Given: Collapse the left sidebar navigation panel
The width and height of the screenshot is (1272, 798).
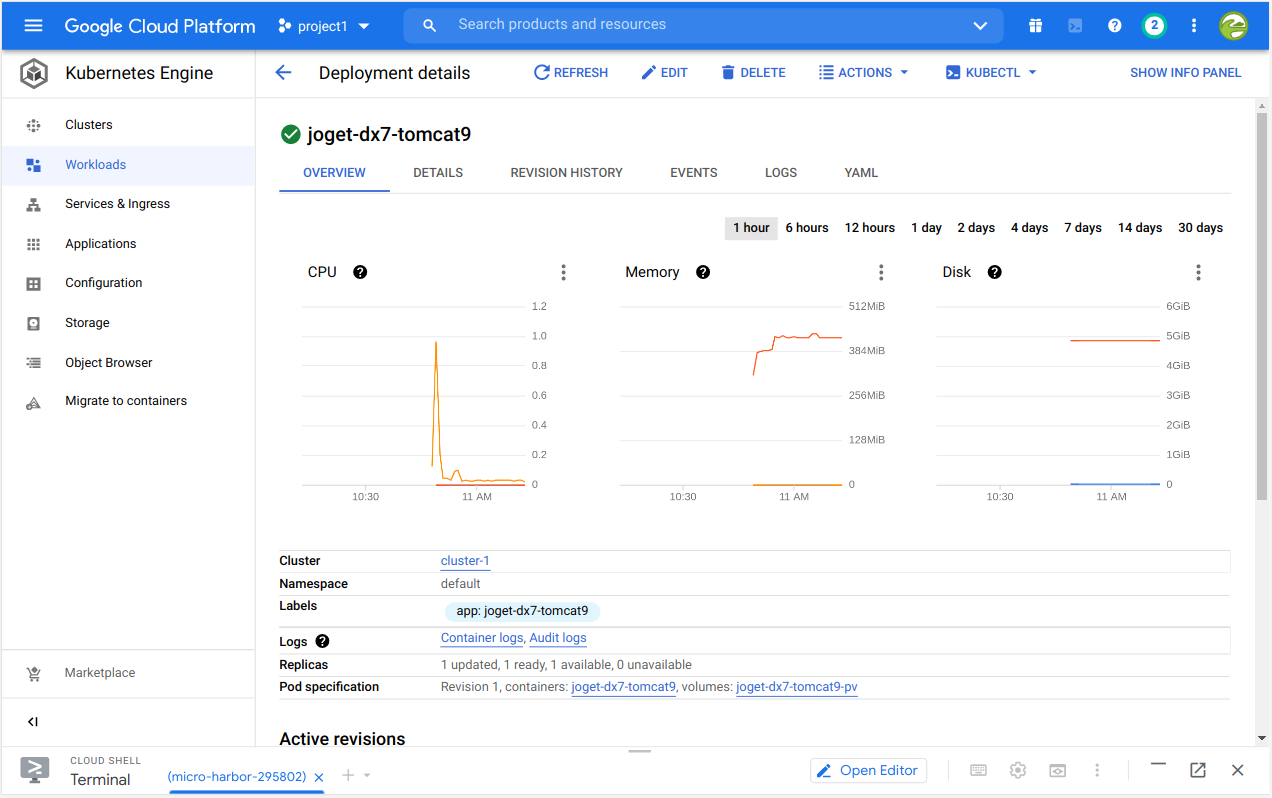Looking at the screenshot, I should 33,722.
